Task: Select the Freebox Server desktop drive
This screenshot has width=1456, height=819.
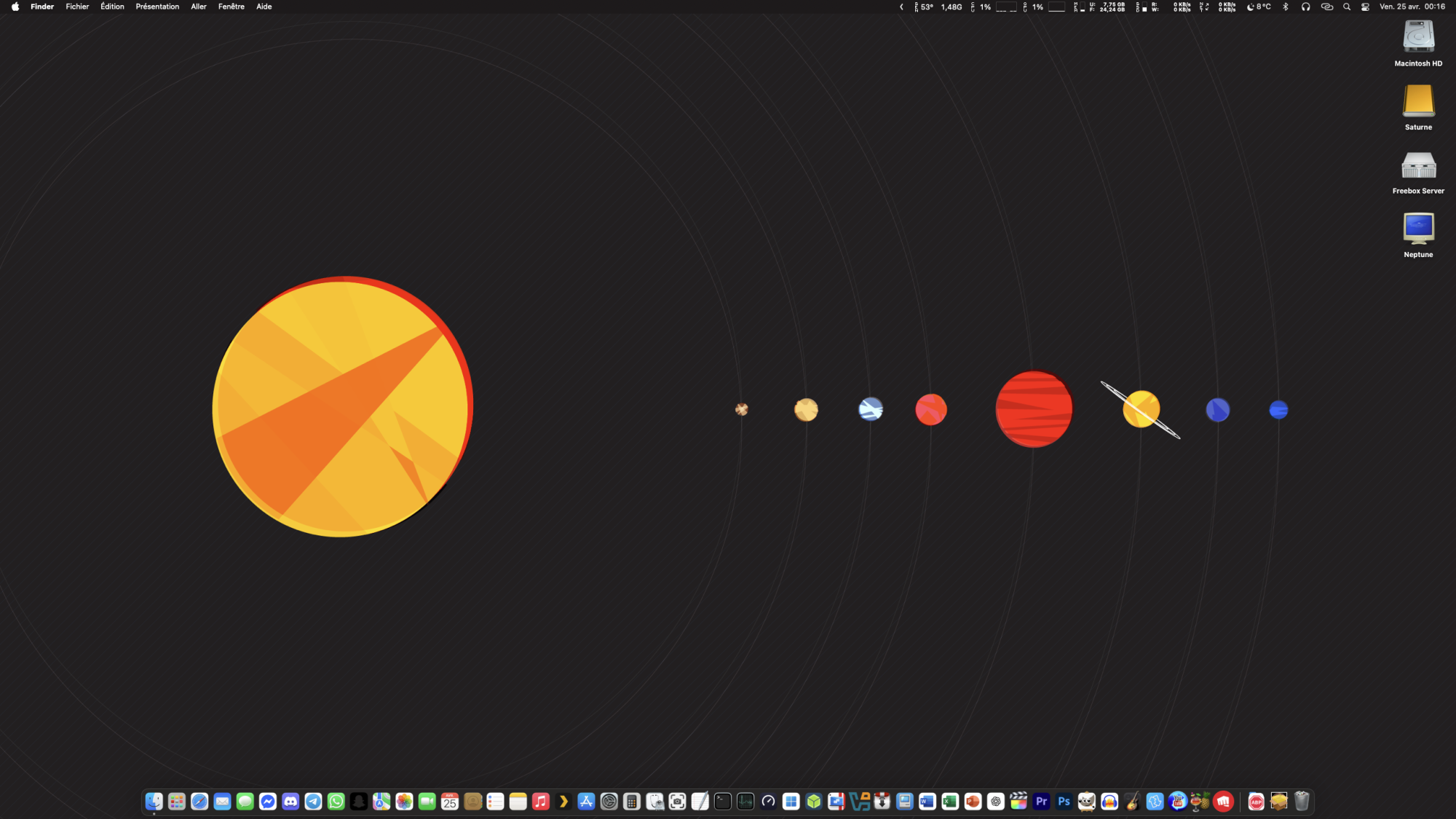Action: pyautogui.click(x=1418, y=167)
